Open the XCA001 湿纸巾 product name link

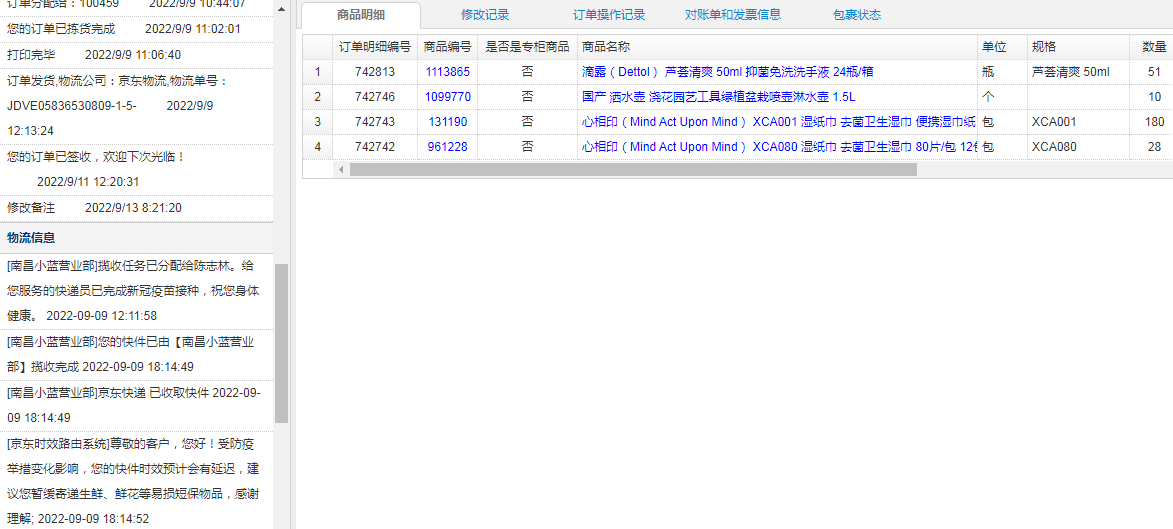pos(779,122)
